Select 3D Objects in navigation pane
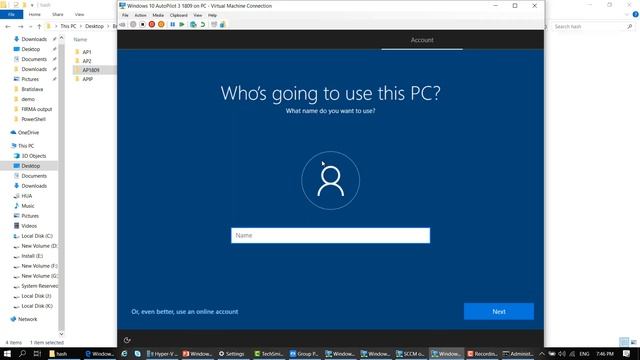Screen dimensions: 640x360 pos(33,156)
